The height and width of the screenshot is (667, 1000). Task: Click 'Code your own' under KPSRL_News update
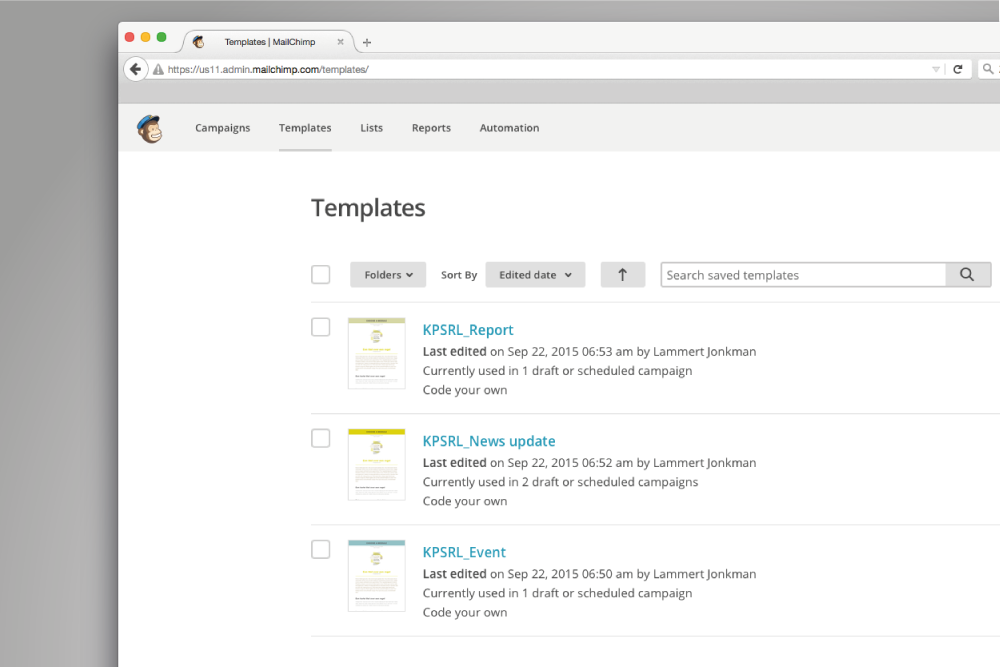(465, 501)
